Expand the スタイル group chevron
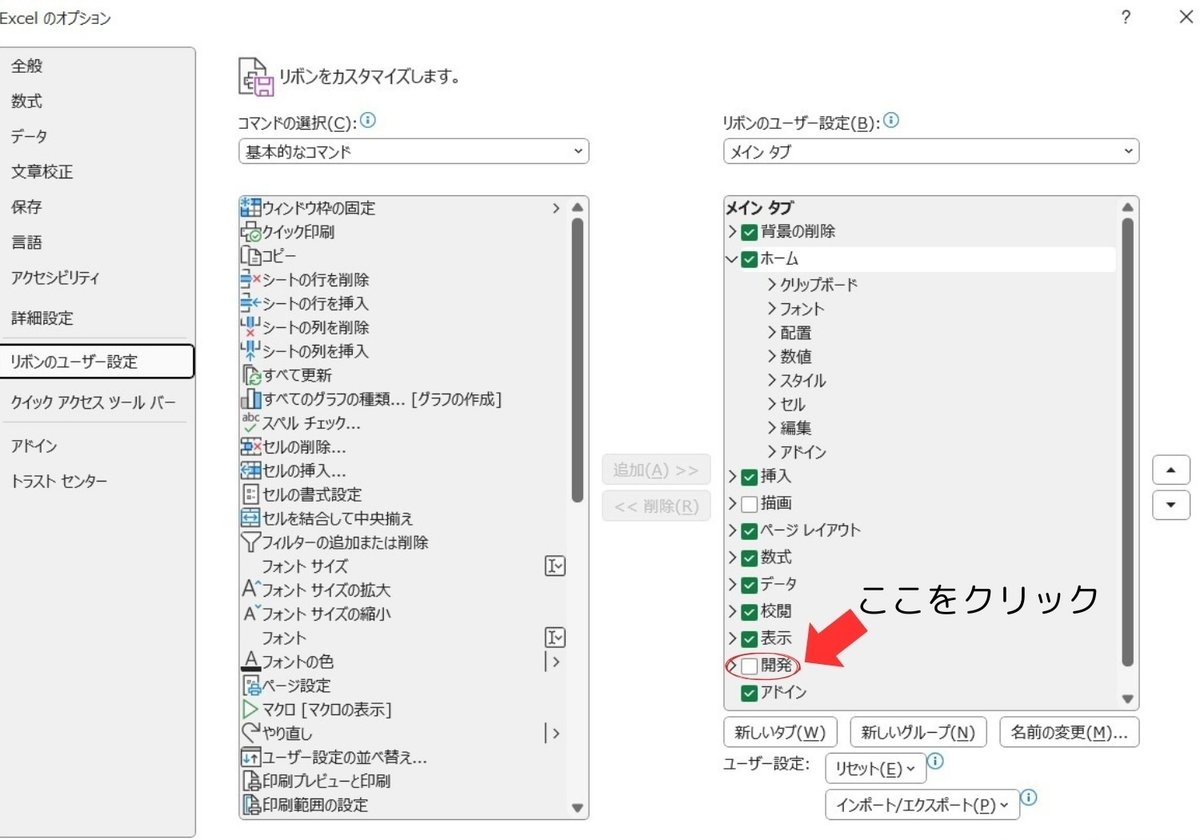This screenshot has width=1200, height=840. coord(772,381)
